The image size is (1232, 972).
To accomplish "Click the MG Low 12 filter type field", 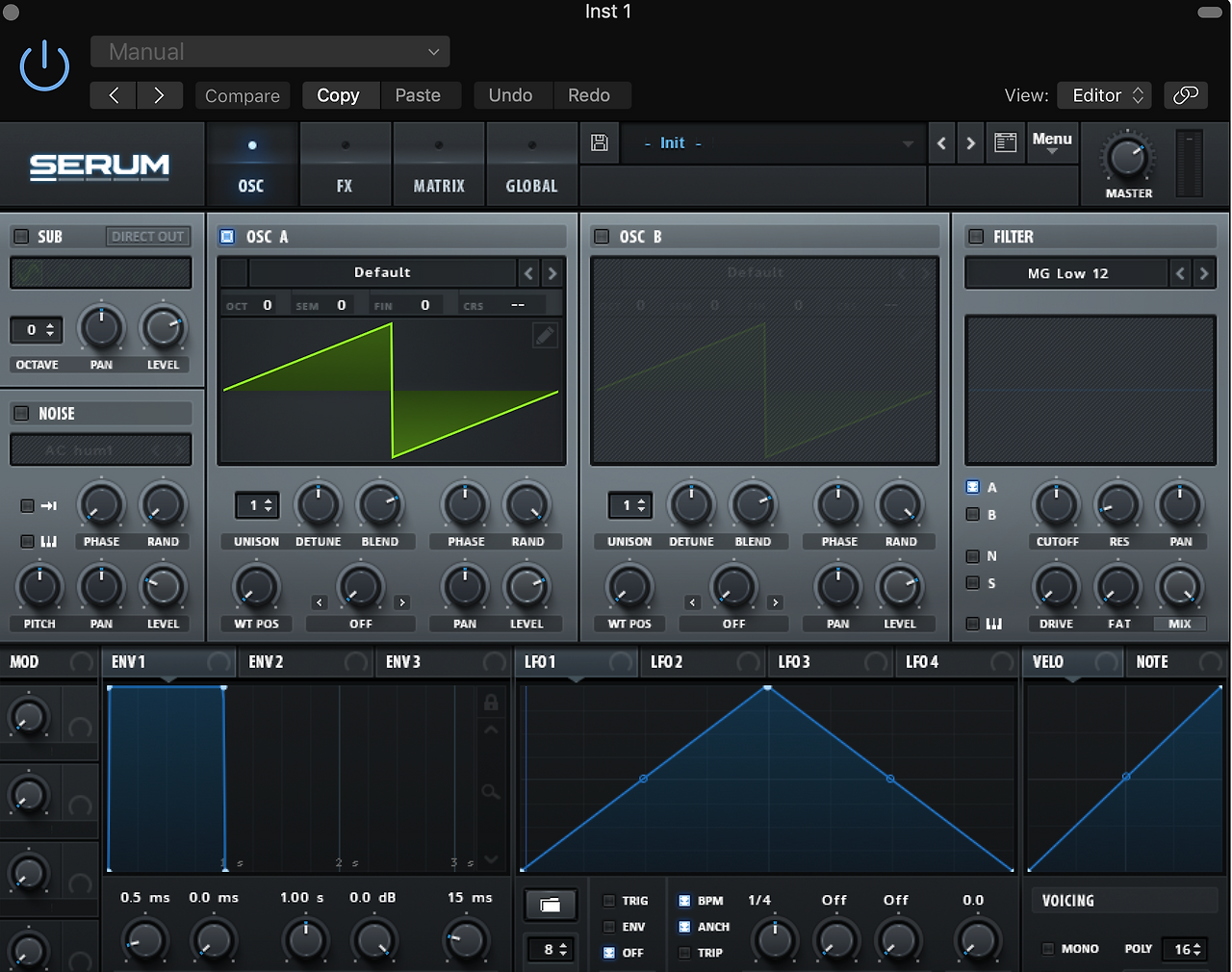I will tap(1067, 273).
